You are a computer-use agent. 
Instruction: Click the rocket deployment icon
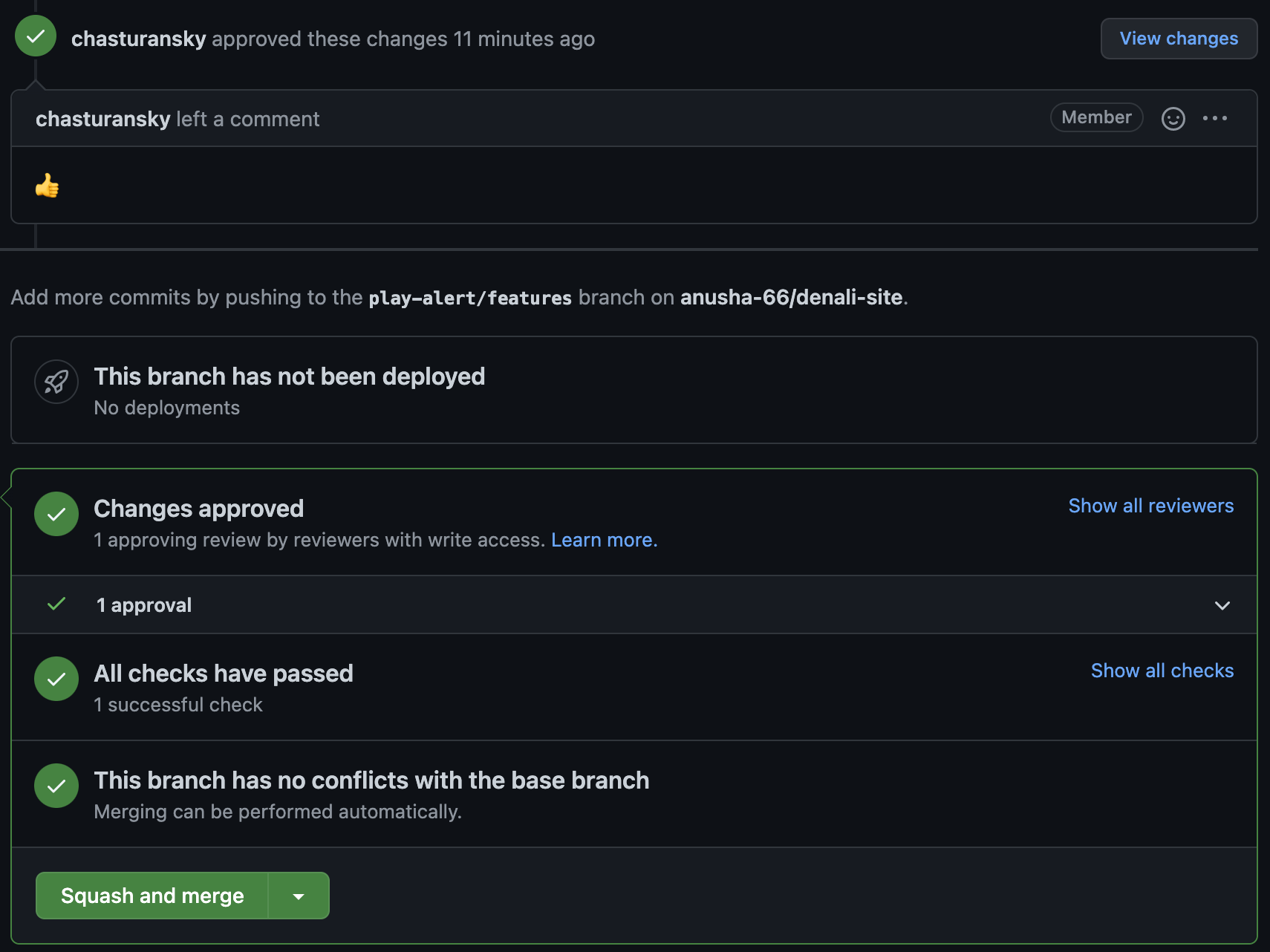click(56, 382)
